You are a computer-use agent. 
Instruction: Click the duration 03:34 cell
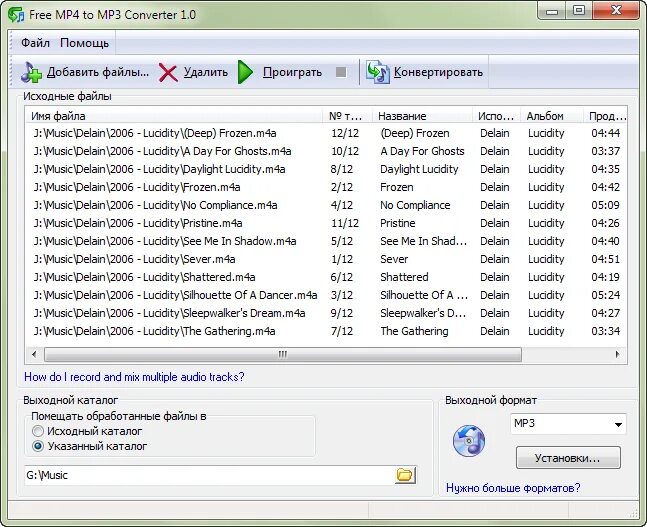click(x=605, y=331)
